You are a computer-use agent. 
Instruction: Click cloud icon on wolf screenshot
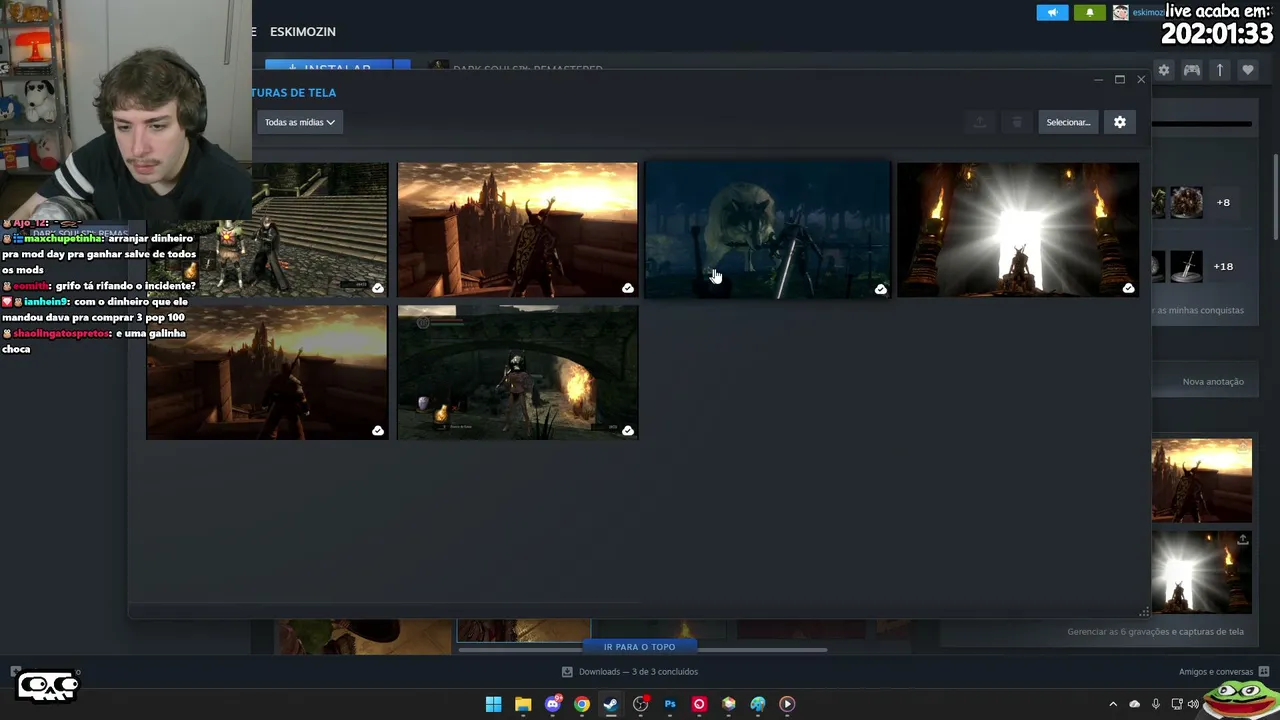pos(880,289)
